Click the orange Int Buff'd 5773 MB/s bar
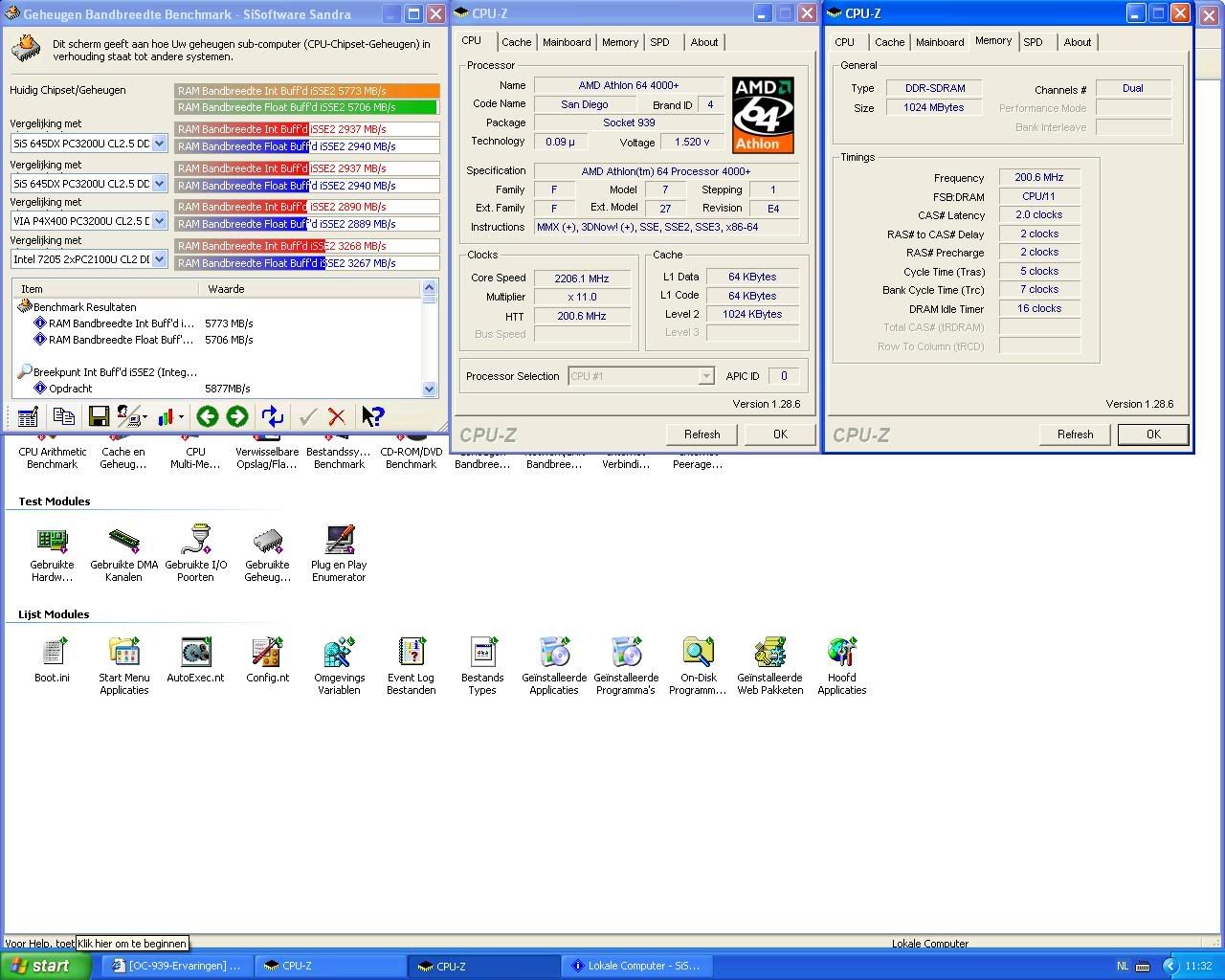Image resolution: width=1225 pixels, height=980 pixels. 307,91
